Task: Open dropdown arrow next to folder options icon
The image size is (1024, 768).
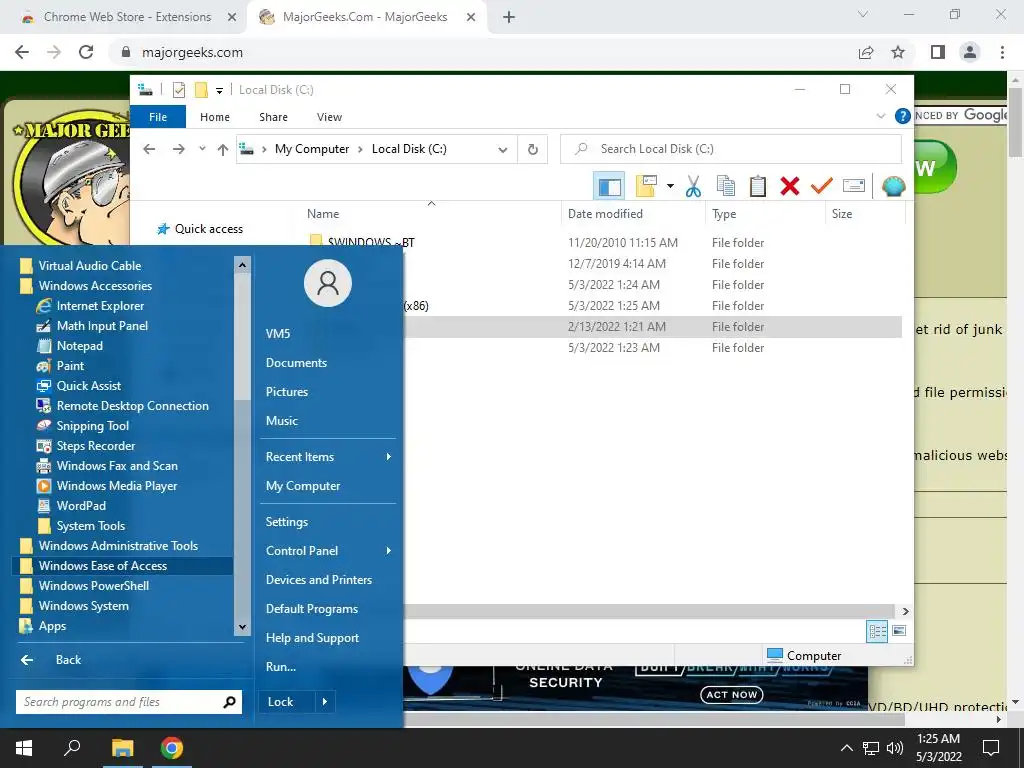Action: [670, 186]
